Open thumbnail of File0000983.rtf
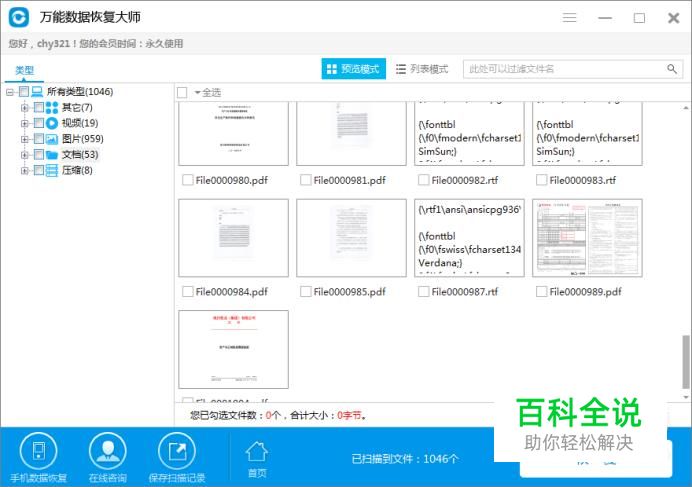The width and height of the screenshot is (692, 487). click(x=587, y=134)
